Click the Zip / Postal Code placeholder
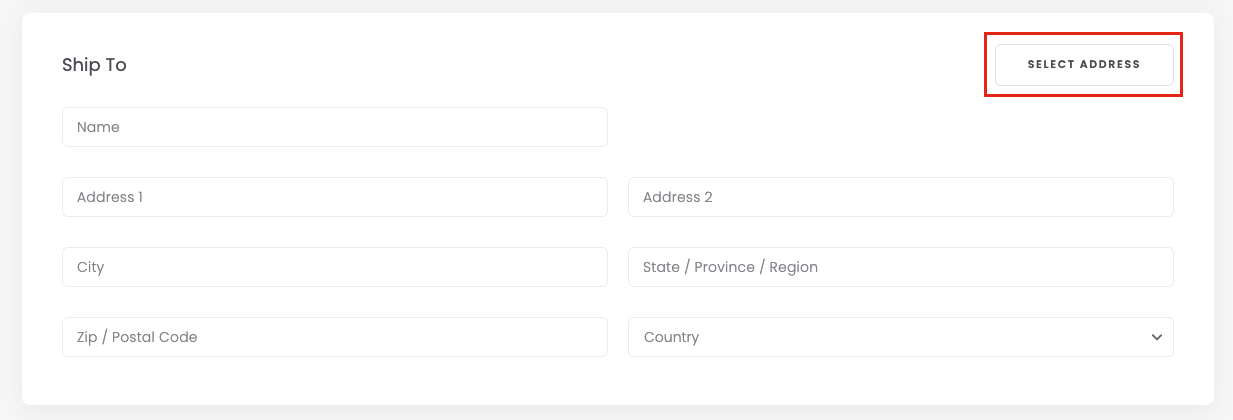Viewport: 1233px width, 420px height. pos(137,337)
